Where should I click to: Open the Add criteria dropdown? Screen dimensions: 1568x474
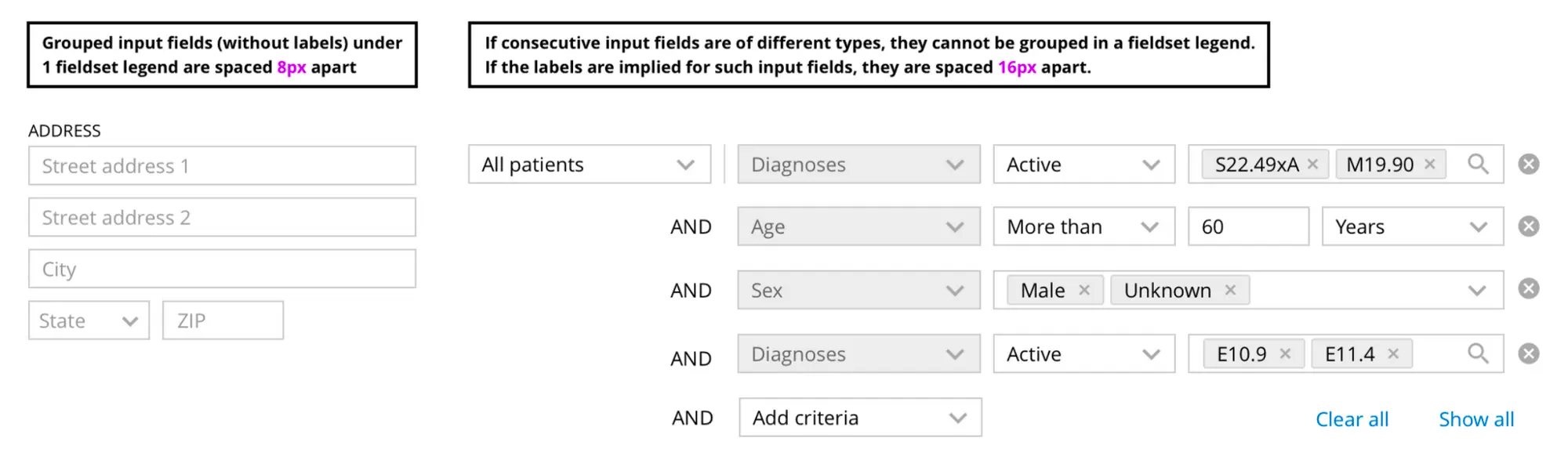tap(860, 418)
